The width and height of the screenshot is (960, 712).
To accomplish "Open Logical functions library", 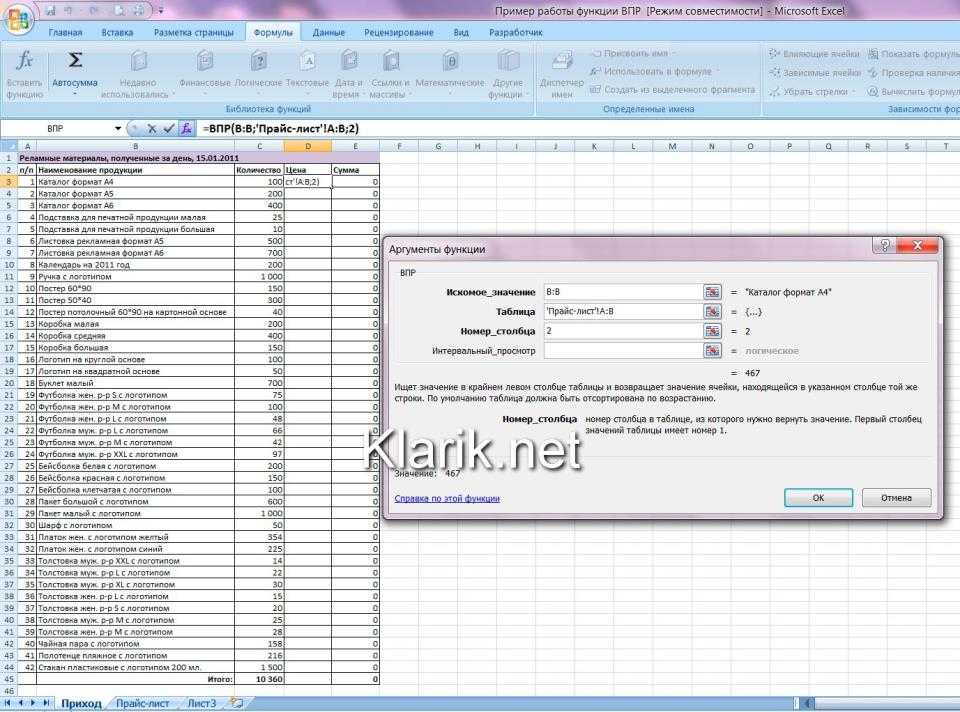I will click(258, 70).
